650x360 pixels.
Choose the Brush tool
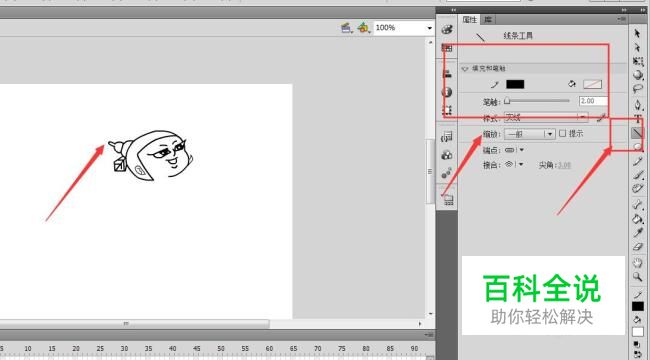point(638,175)
